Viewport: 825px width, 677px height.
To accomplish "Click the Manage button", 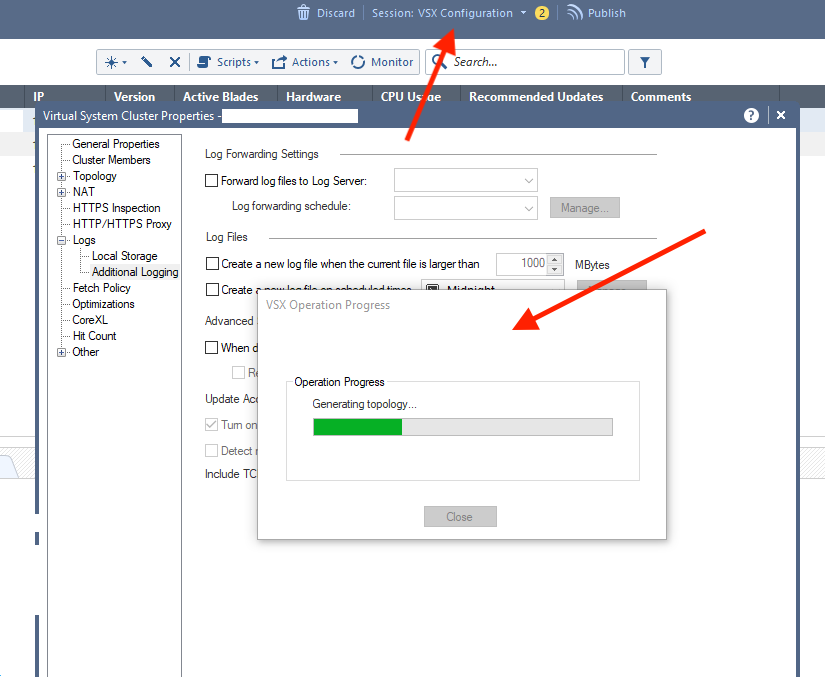I will tap(585, 208).
